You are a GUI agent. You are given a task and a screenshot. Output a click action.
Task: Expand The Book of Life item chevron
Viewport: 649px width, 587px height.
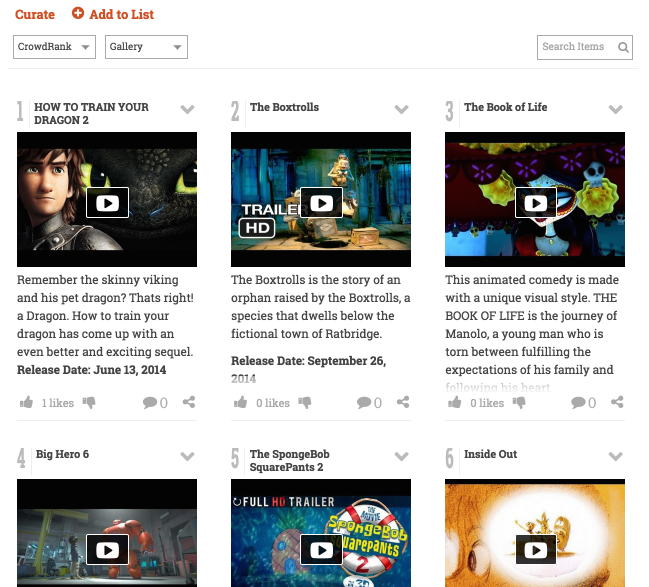(615, 109)
